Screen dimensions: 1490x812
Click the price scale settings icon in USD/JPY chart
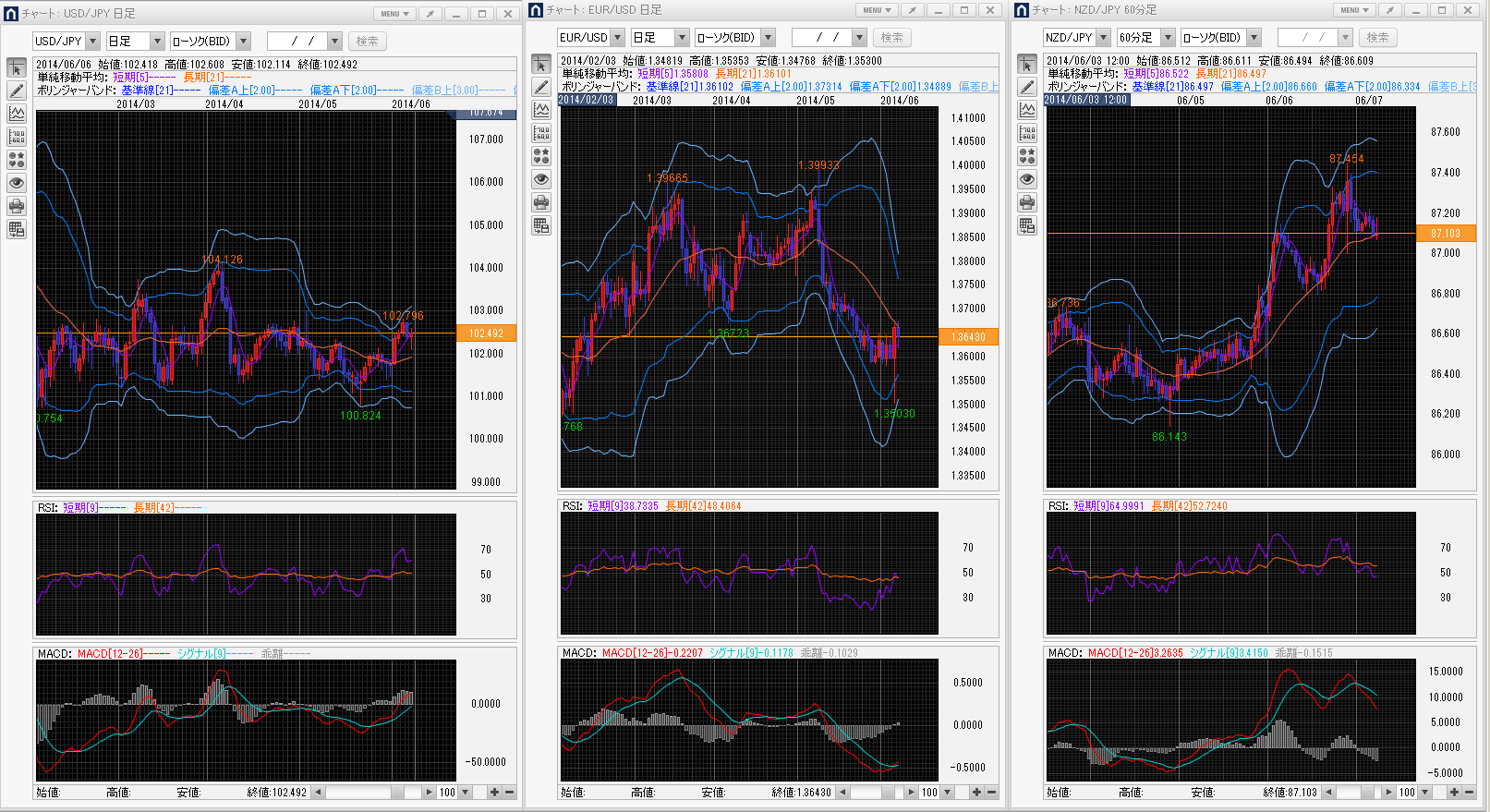[x=17, y=137]
